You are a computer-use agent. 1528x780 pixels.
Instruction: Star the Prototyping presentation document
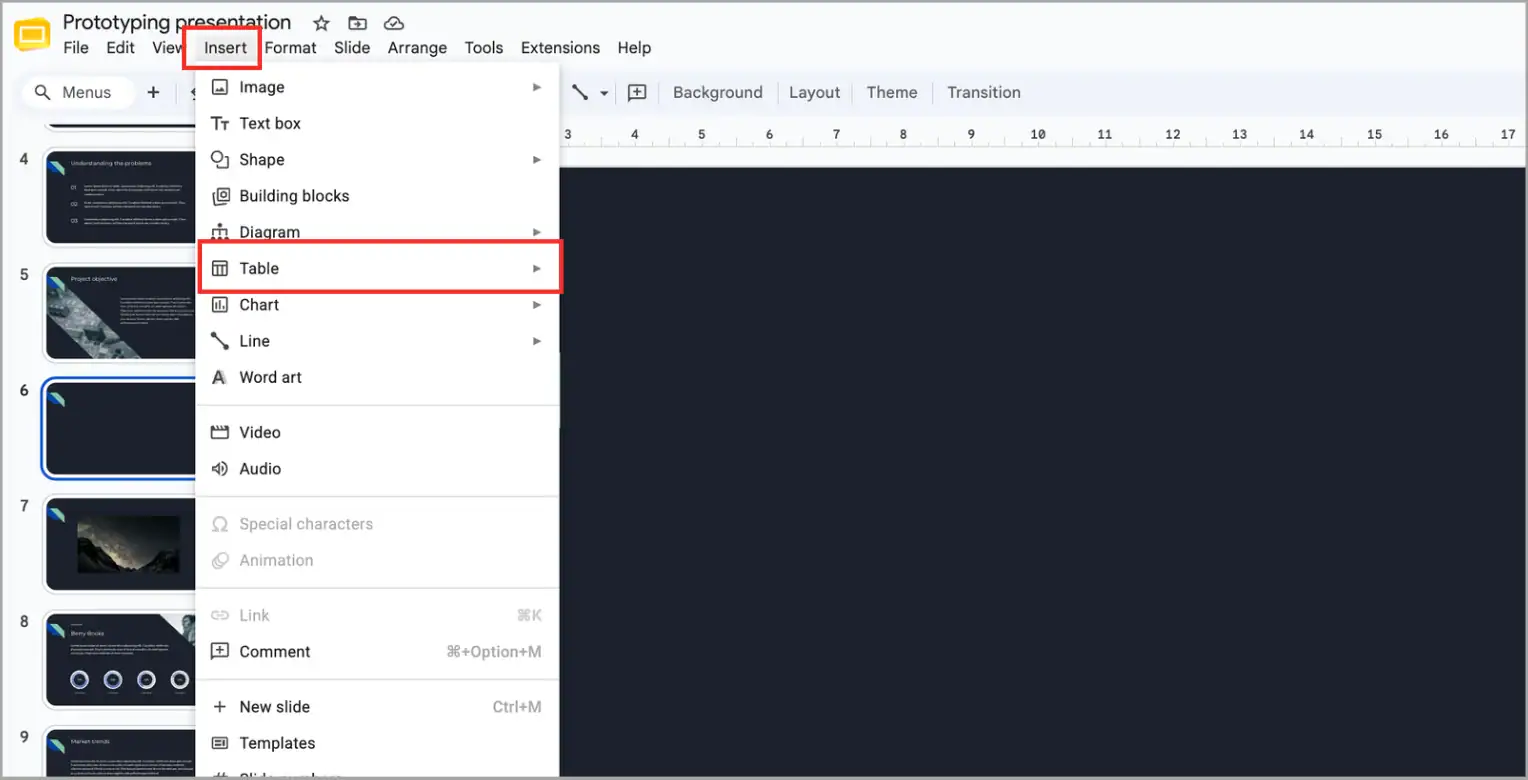(x=321, y=22)
